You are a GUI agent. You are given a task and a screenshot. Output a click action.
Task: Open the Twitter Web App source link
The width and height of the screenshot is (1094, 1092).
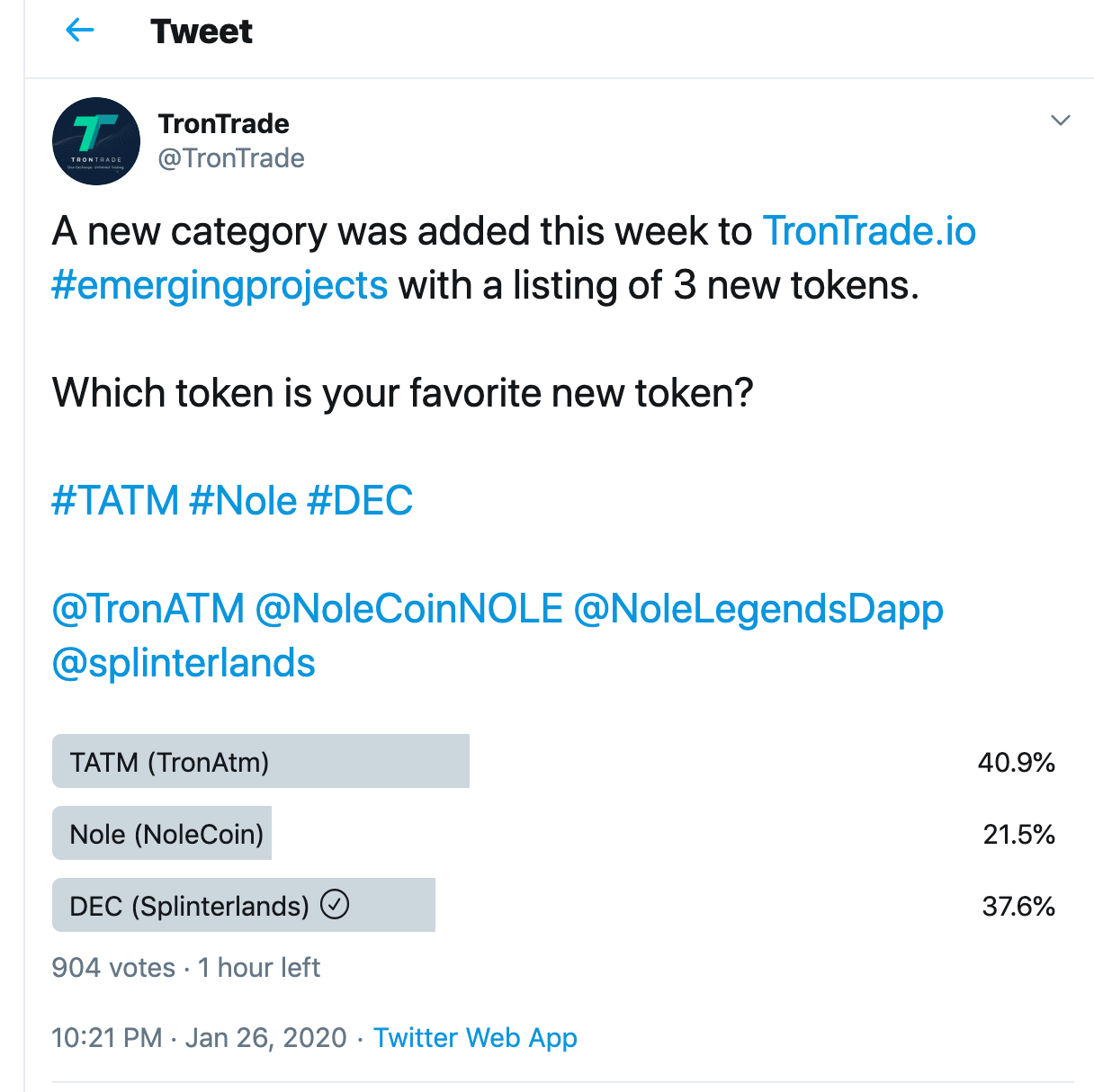coord(475,1038)
